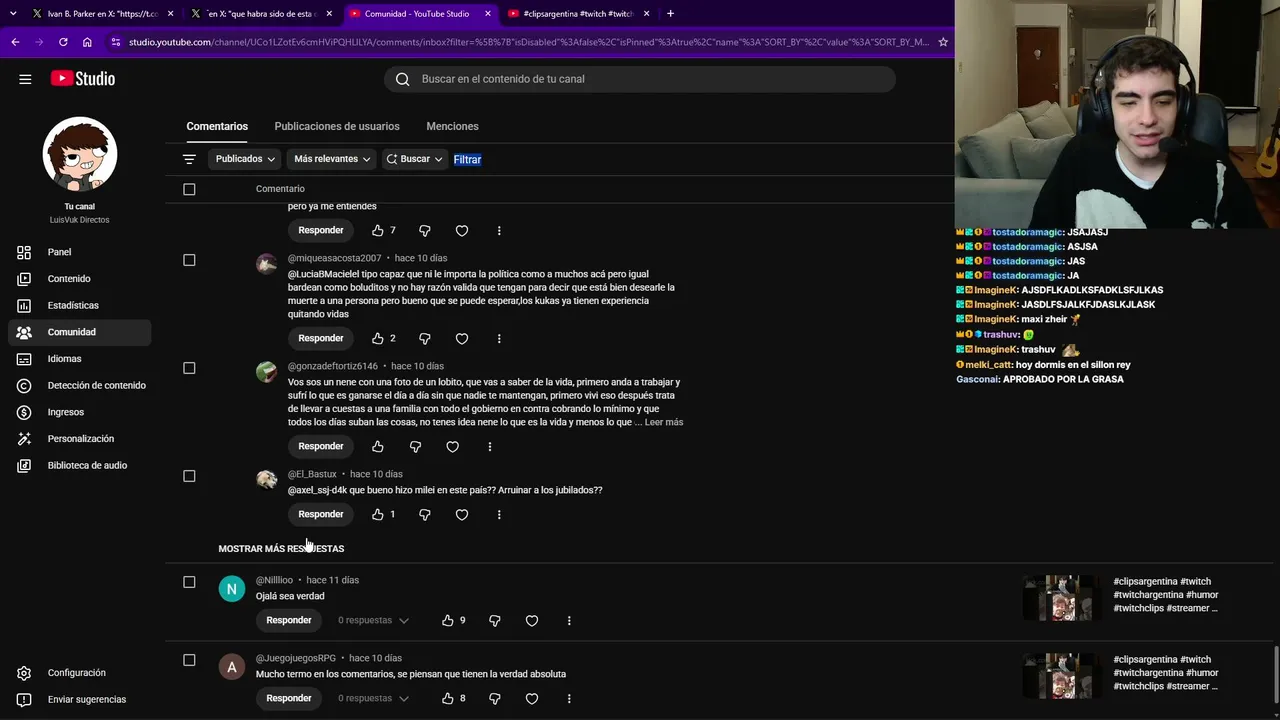This screenshot has height=720, width=1280.
Task: Open the YouTube Studio hamburger menu
Action: (x=25, y=79)
